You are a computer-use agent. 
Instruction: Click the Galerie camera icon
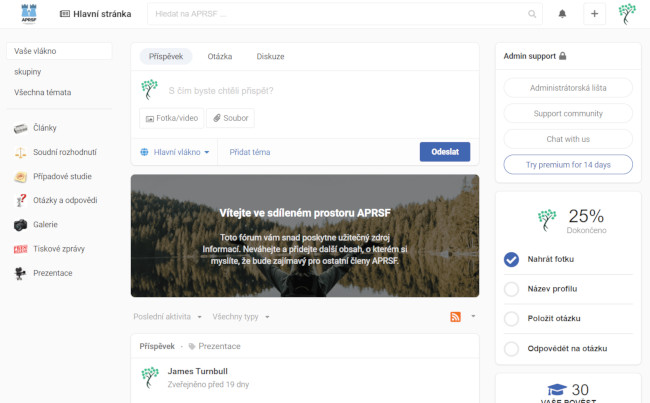tap(20, 225)
